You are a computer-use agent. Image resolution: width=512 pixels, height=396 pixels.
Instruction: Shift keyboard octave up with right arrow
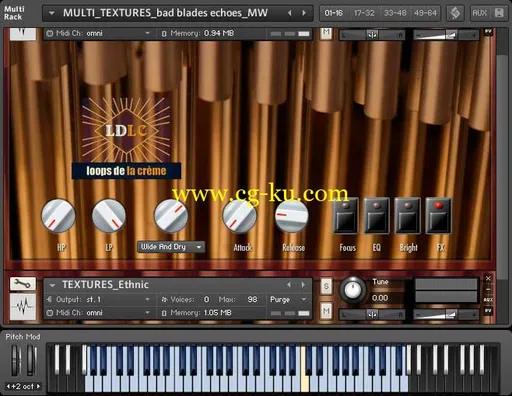click(x=38, y=386)
